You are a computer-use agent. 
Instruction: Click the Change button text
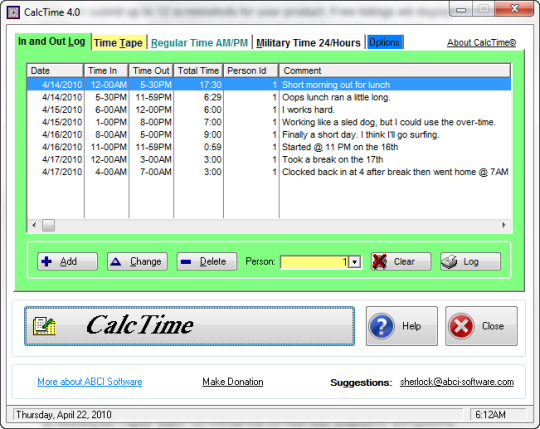(x=145, y=262)
